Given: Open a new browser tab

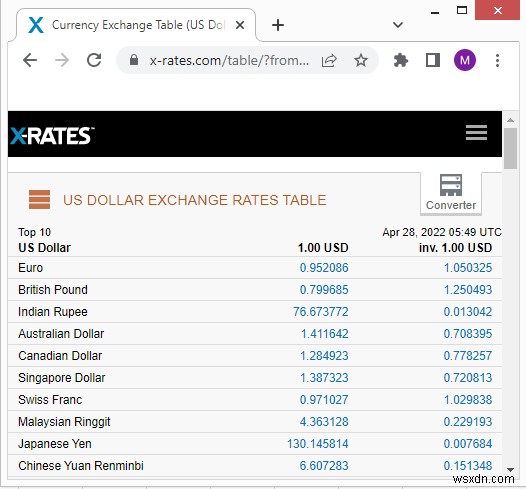Looking at the screenshot, I should point(278,25).
